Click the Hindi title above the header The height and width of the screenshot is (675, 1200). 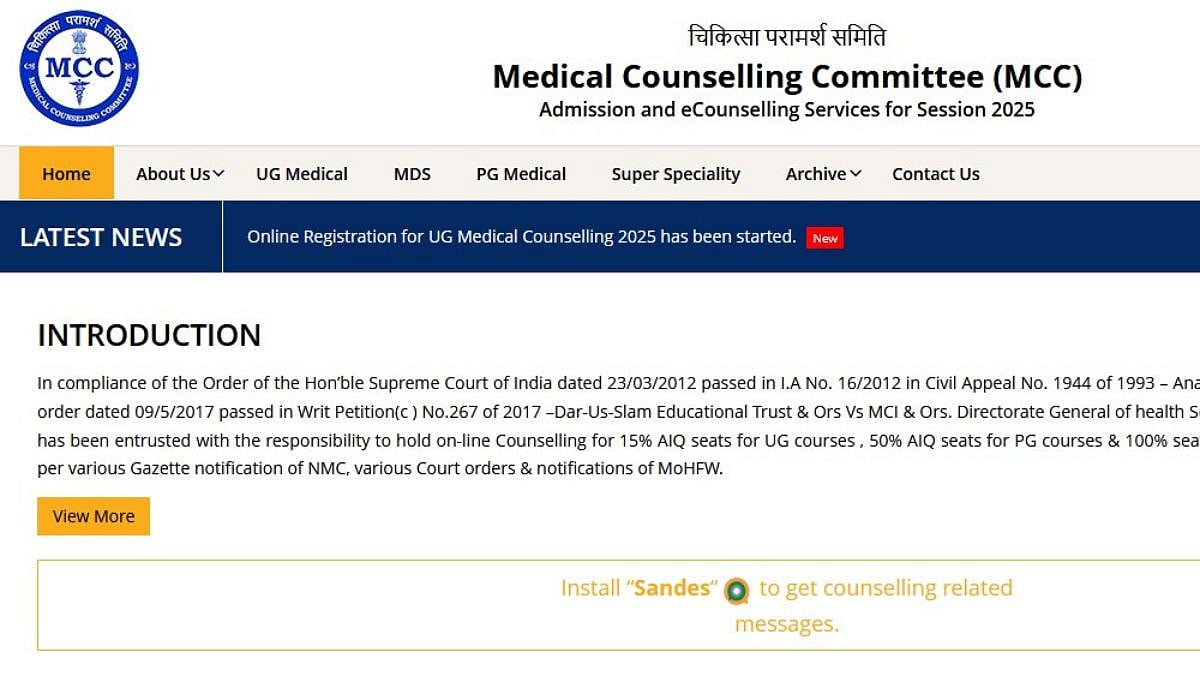click(787, 37)
